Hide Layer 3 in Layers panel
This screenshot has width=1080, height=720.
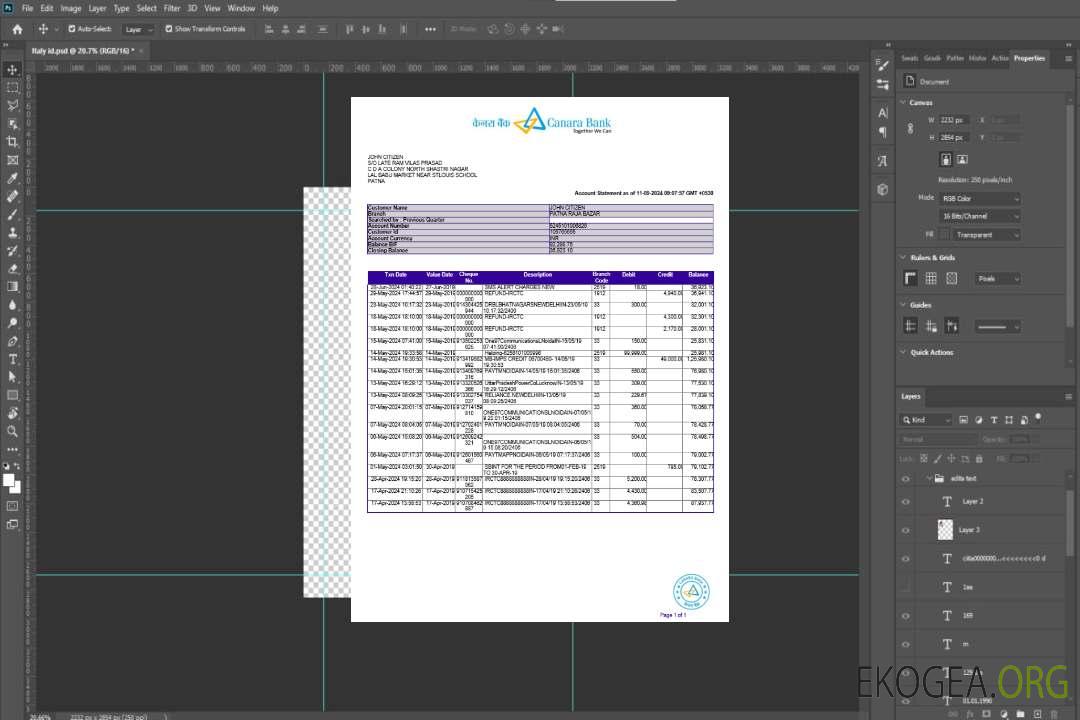coord(906,530)
